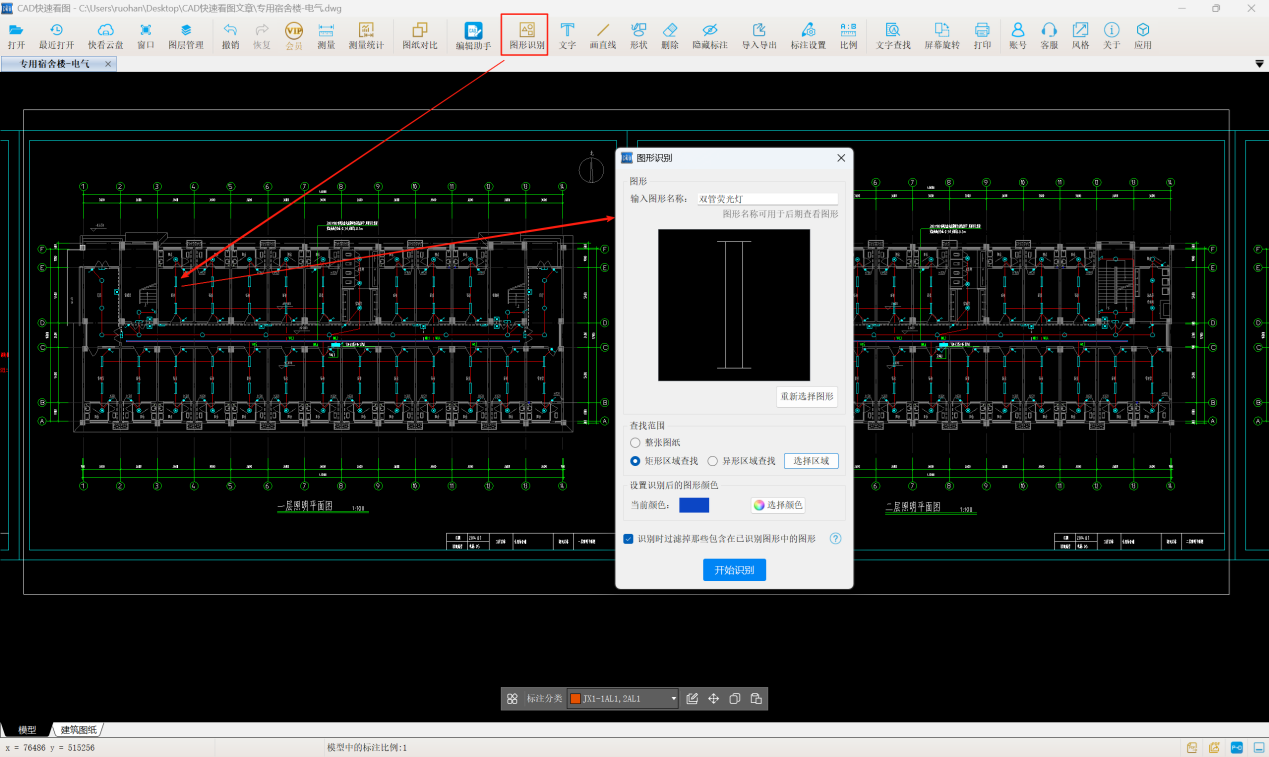
Task: Select the 测量 measure tool
Action: 326,36
